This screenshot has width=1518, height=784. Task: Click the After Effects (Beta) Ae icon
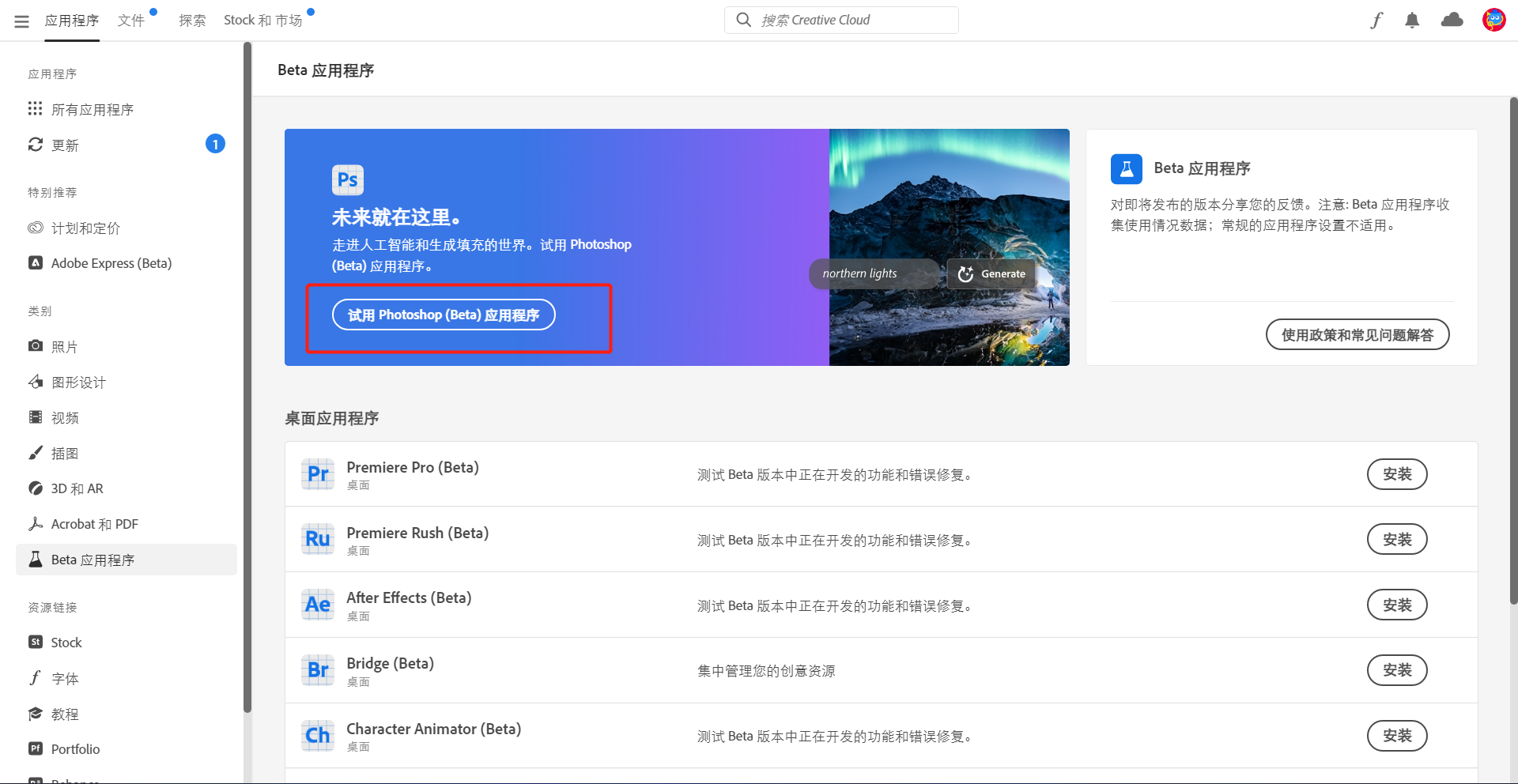(x=318, y=605)
